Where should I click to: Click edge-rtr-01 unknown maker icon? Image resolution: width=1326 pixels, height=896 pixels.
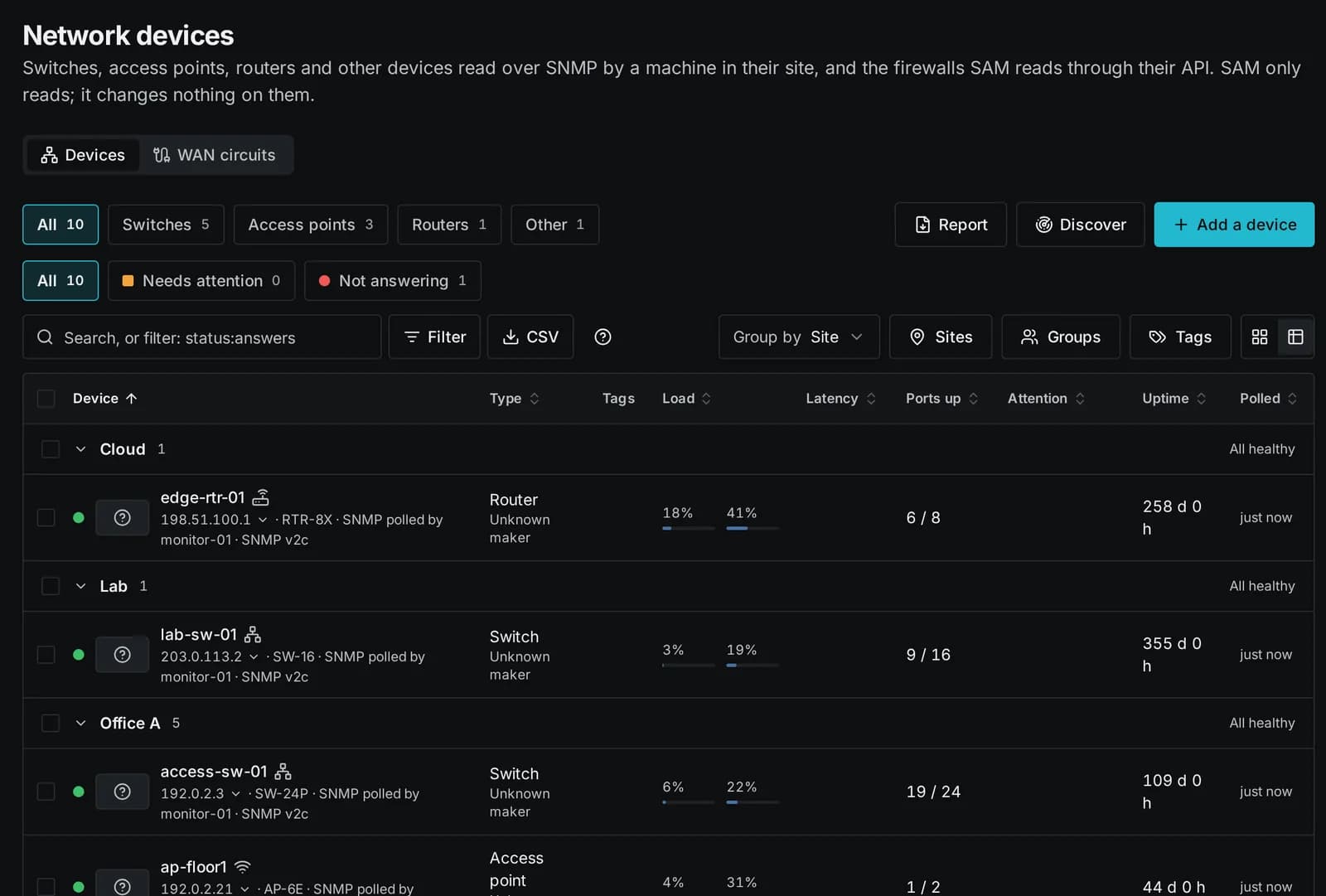click(x=122, y=518)
